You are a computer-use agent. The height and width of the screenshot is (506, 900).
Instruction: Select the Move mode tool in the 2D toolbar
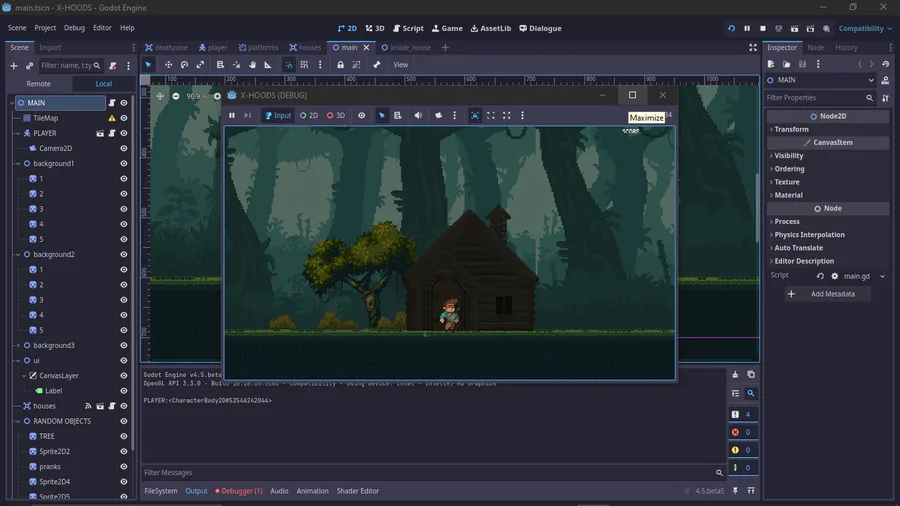pyautogui.click(x=168, y=65)
